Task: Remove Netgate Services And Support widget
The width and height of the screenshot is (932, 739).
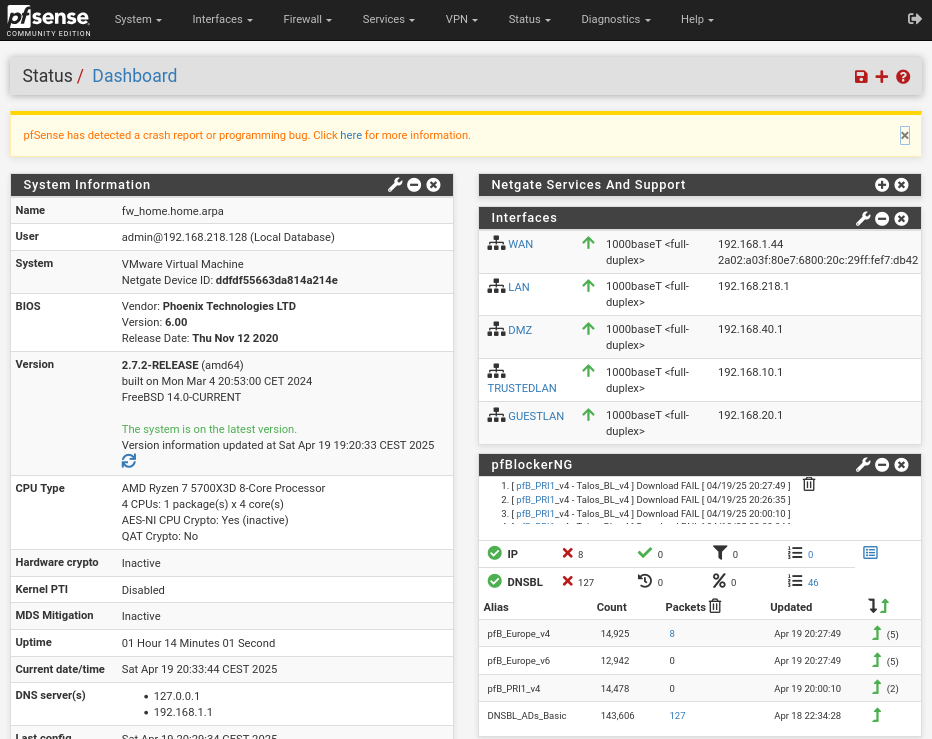Action: pos(902,185)
